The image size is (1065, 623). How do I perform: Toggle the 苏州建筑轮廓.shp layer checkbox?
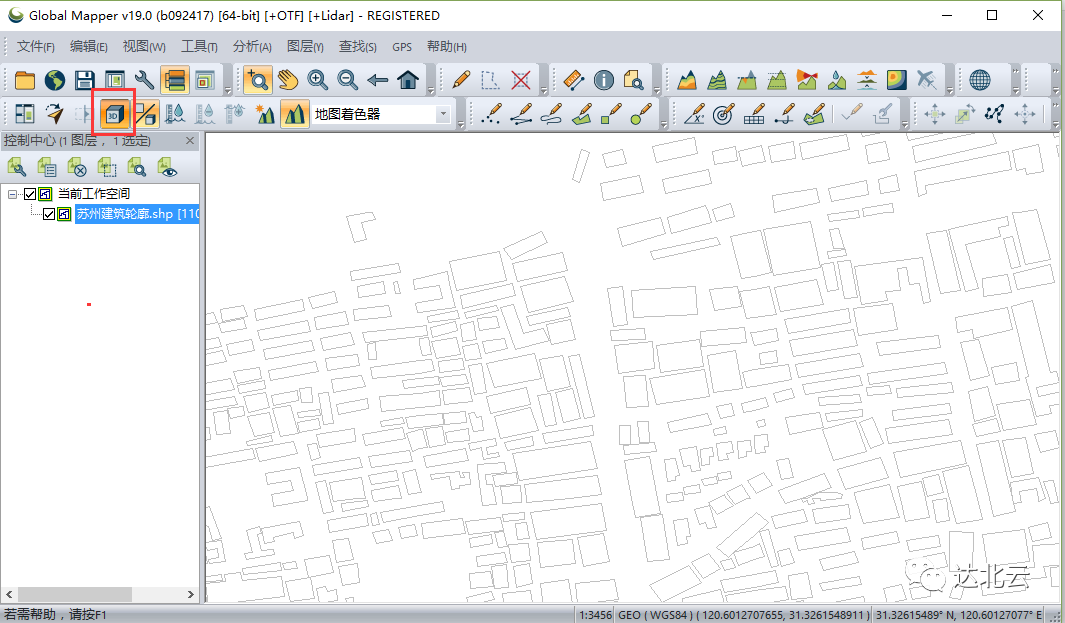click(x=49, y=215)
